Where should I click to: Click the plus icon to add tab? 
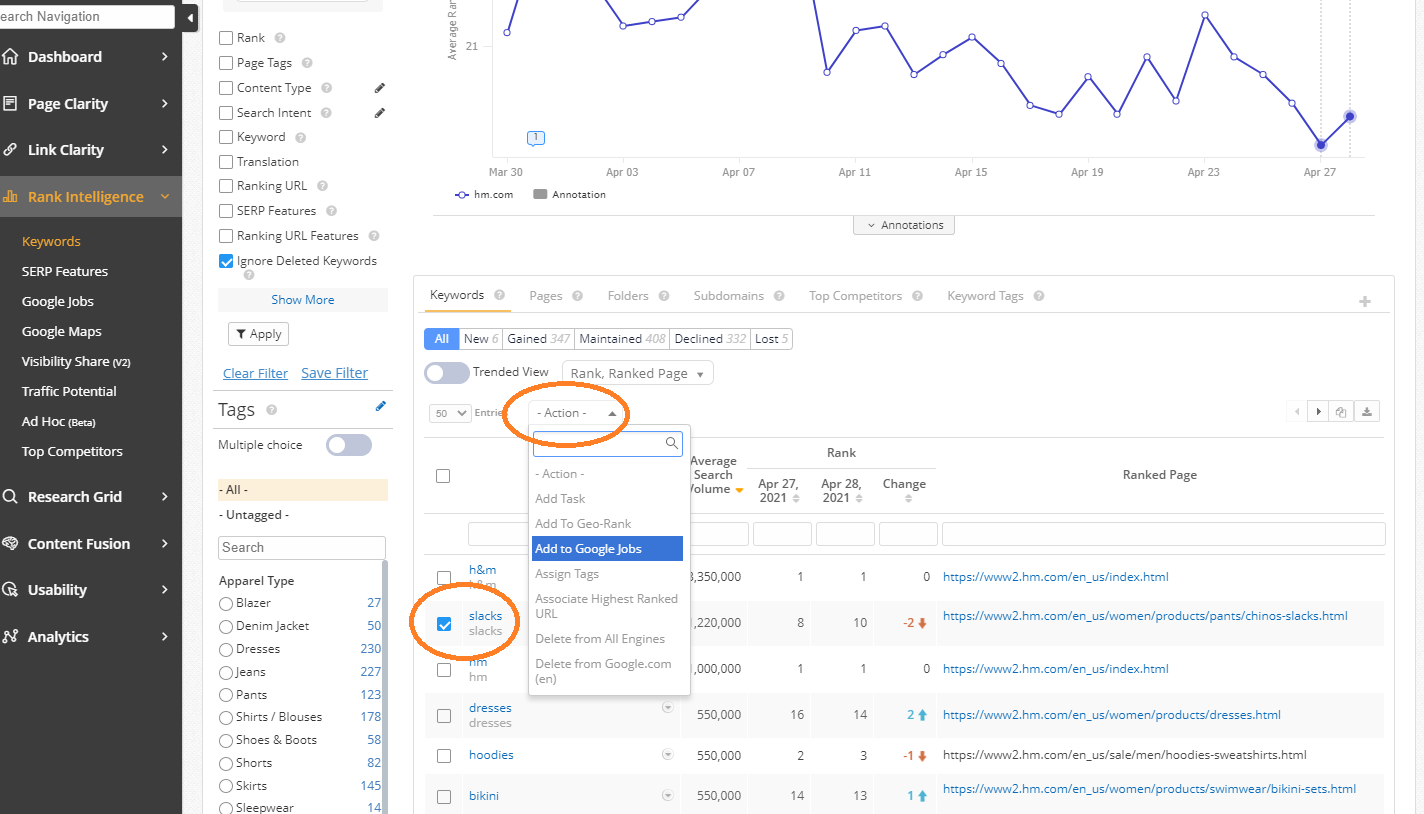tap(1365, 301)
